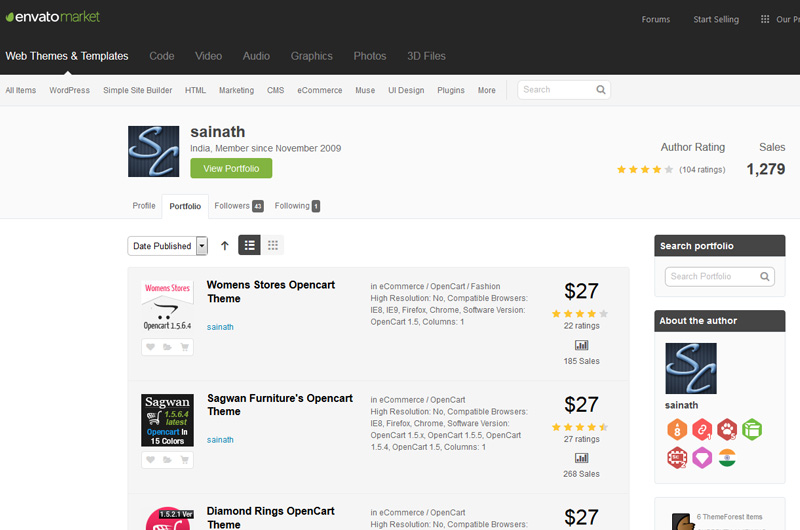Switch to grid view layout
This screenshot has width=800, height=530.
tap(273, 245)
